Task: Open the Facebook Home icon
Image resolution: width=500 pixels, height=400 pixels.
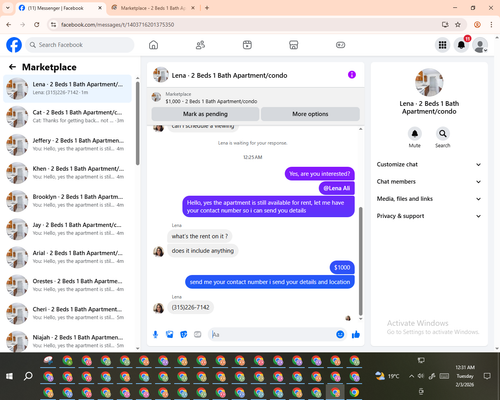Action: [153, 45]
